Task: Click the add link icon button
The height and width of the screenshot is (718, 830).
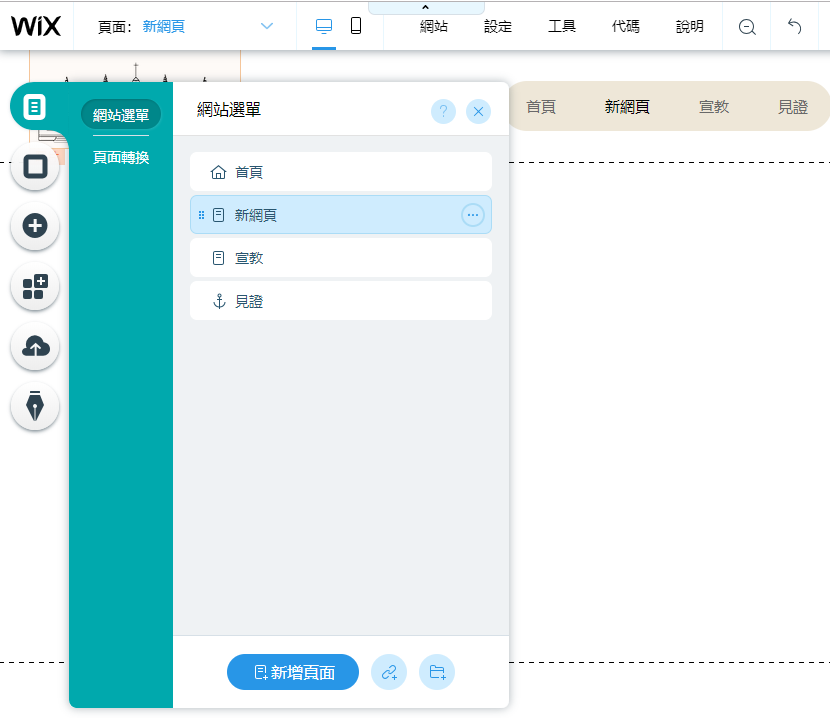Action: click(x=389, y=672)
